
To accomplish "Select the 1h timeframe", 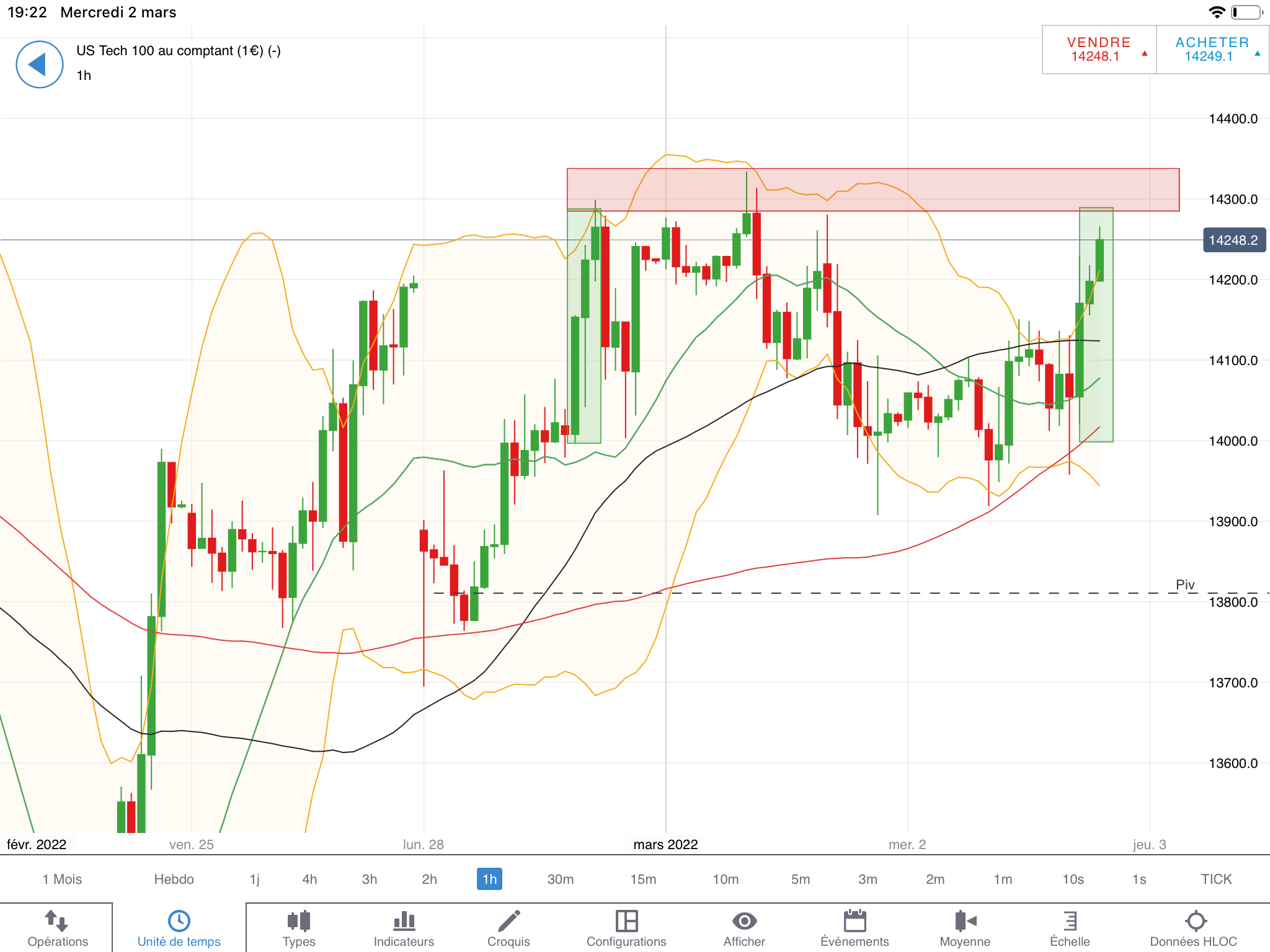I will point(489,879).
